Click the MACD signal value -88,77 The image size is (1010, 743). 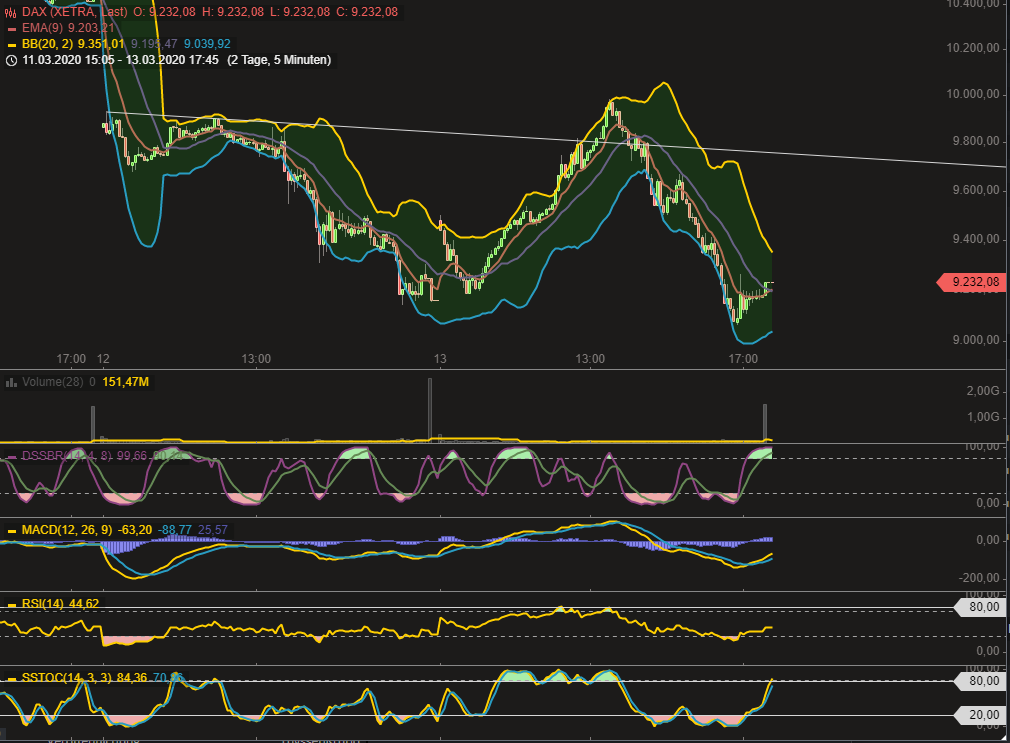(x=175, y=530)
